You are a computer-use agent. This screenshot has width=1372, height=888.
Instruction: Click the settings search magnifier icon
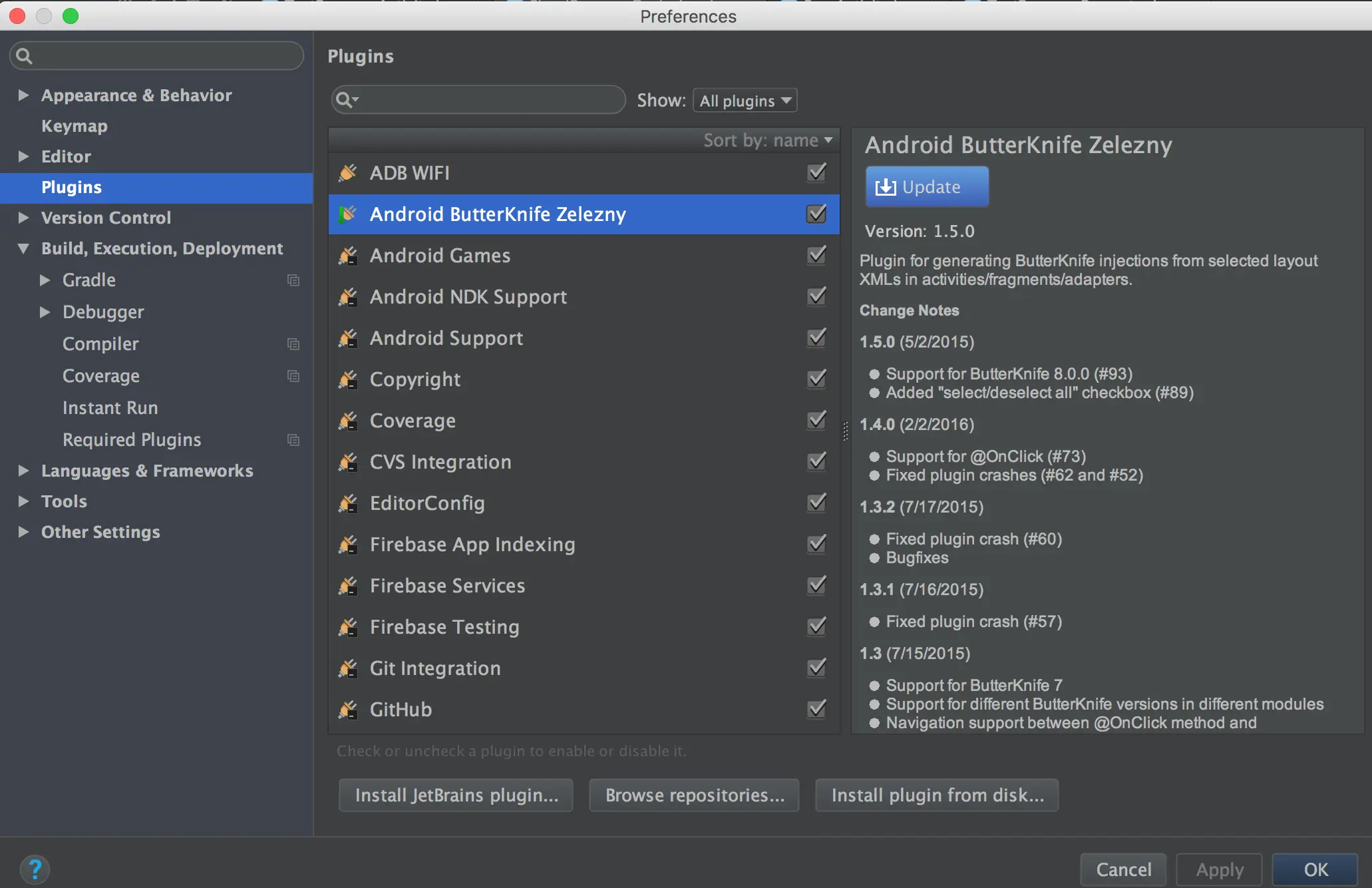[x=24, y=56]
